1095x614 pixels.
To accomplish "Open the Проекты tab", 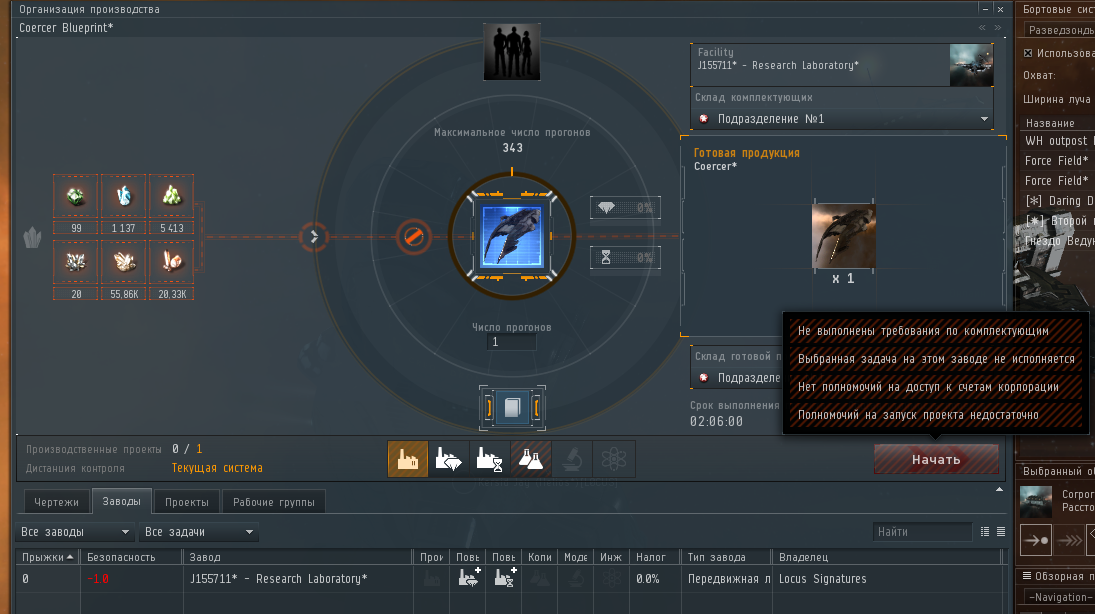I will [186, 502].
